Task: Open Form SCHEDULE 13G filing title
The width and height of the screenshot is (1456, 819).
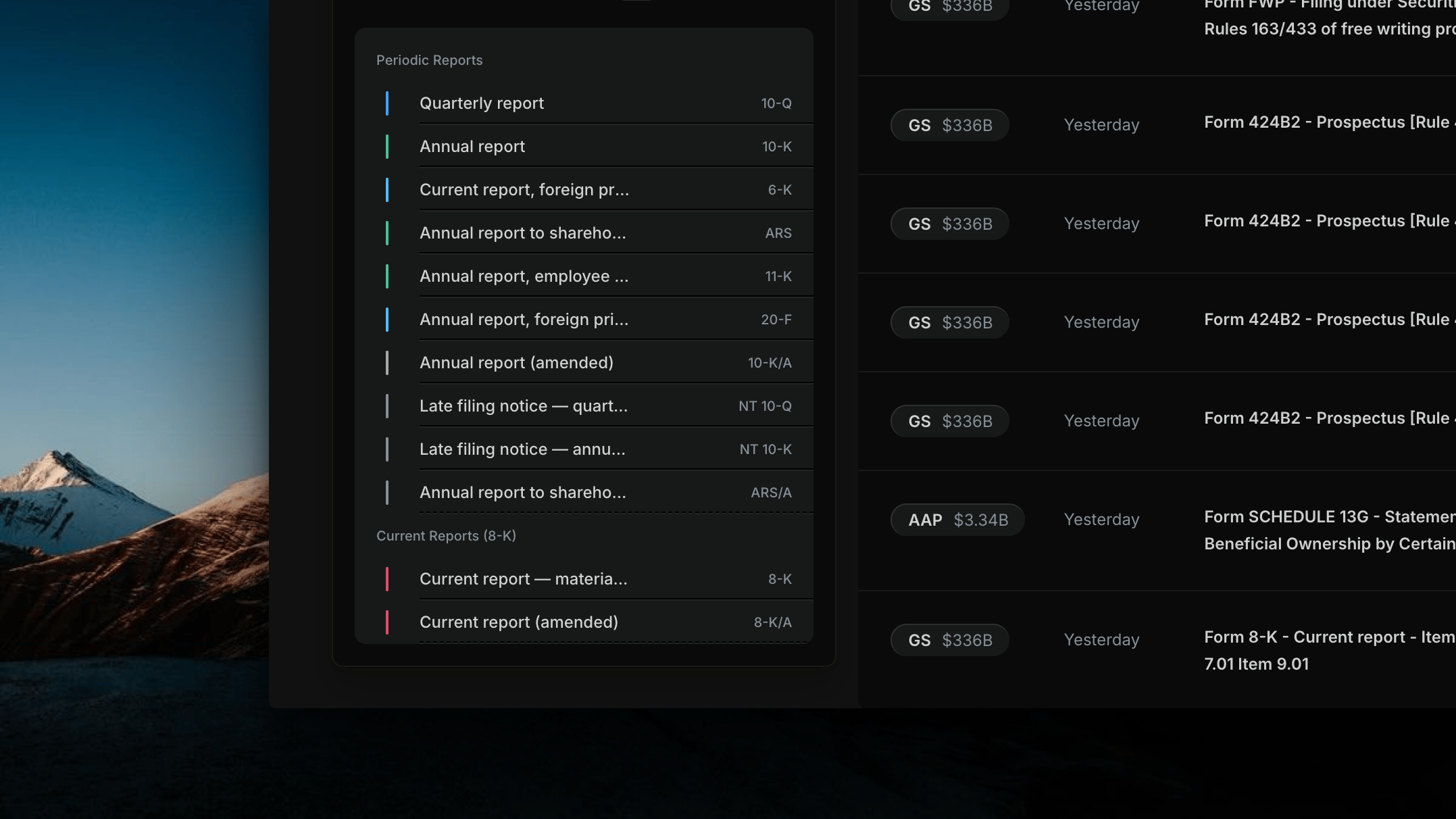Action: 1330,530
